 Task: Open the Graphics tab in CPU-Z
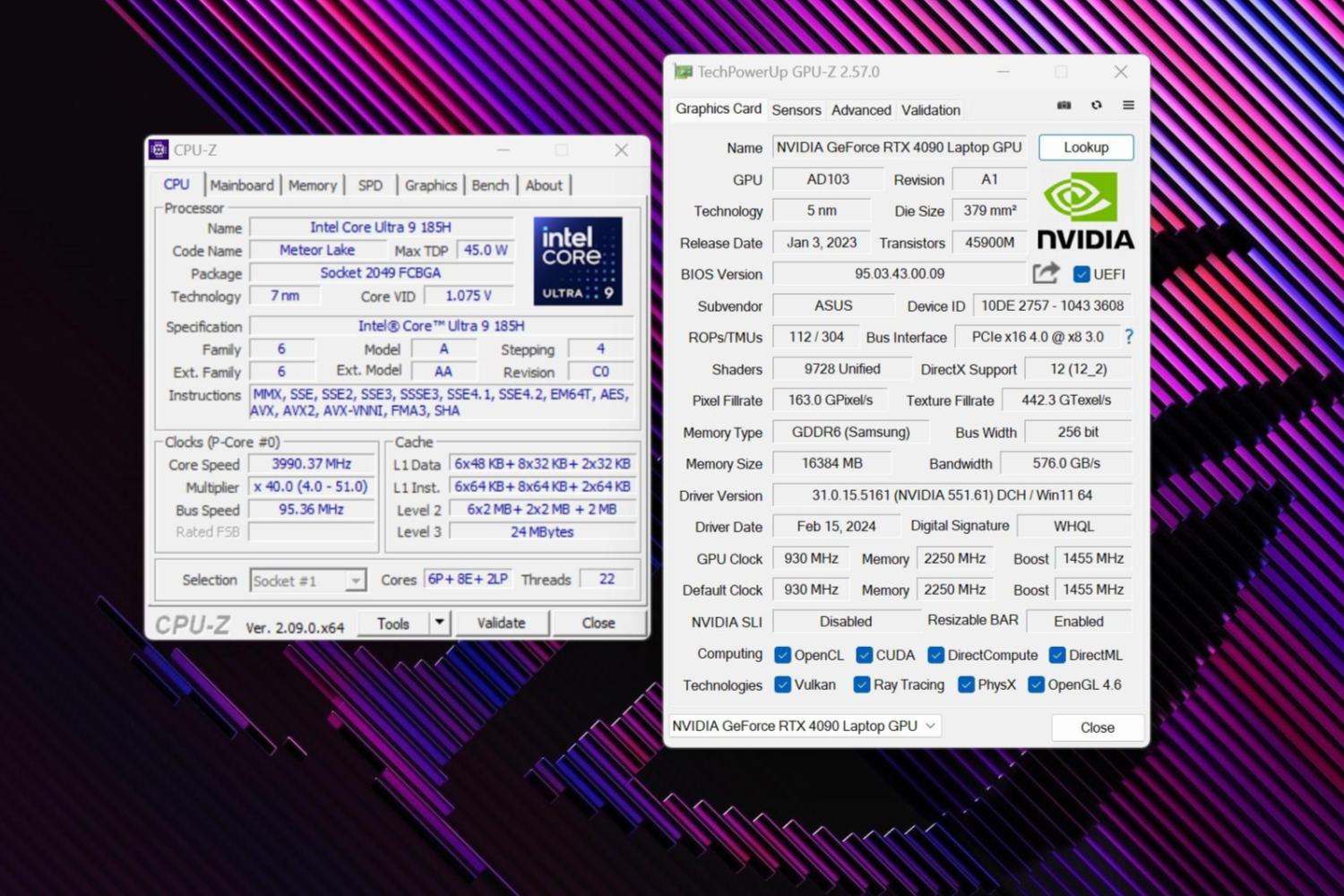point(430,185)
